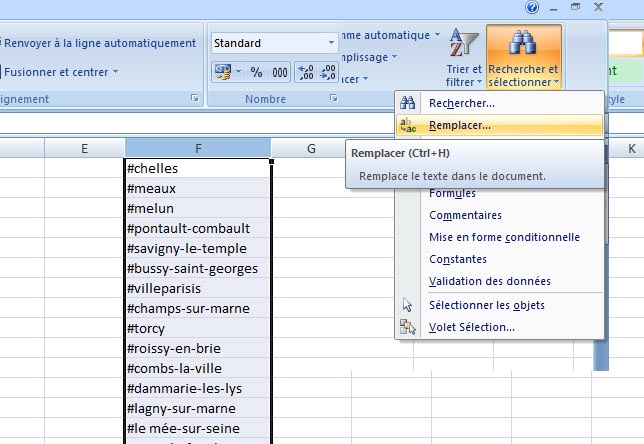Choose Sélectionner les objets from the menu
The height and width of the screenshot is (444, 644).
pos(500,305)
